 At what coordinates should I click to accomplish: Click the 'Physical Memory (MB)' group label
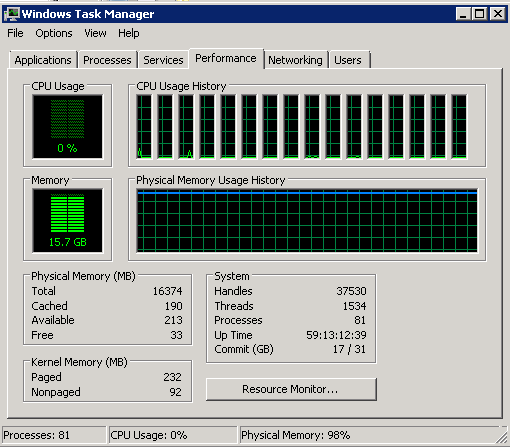click(83, 276)
